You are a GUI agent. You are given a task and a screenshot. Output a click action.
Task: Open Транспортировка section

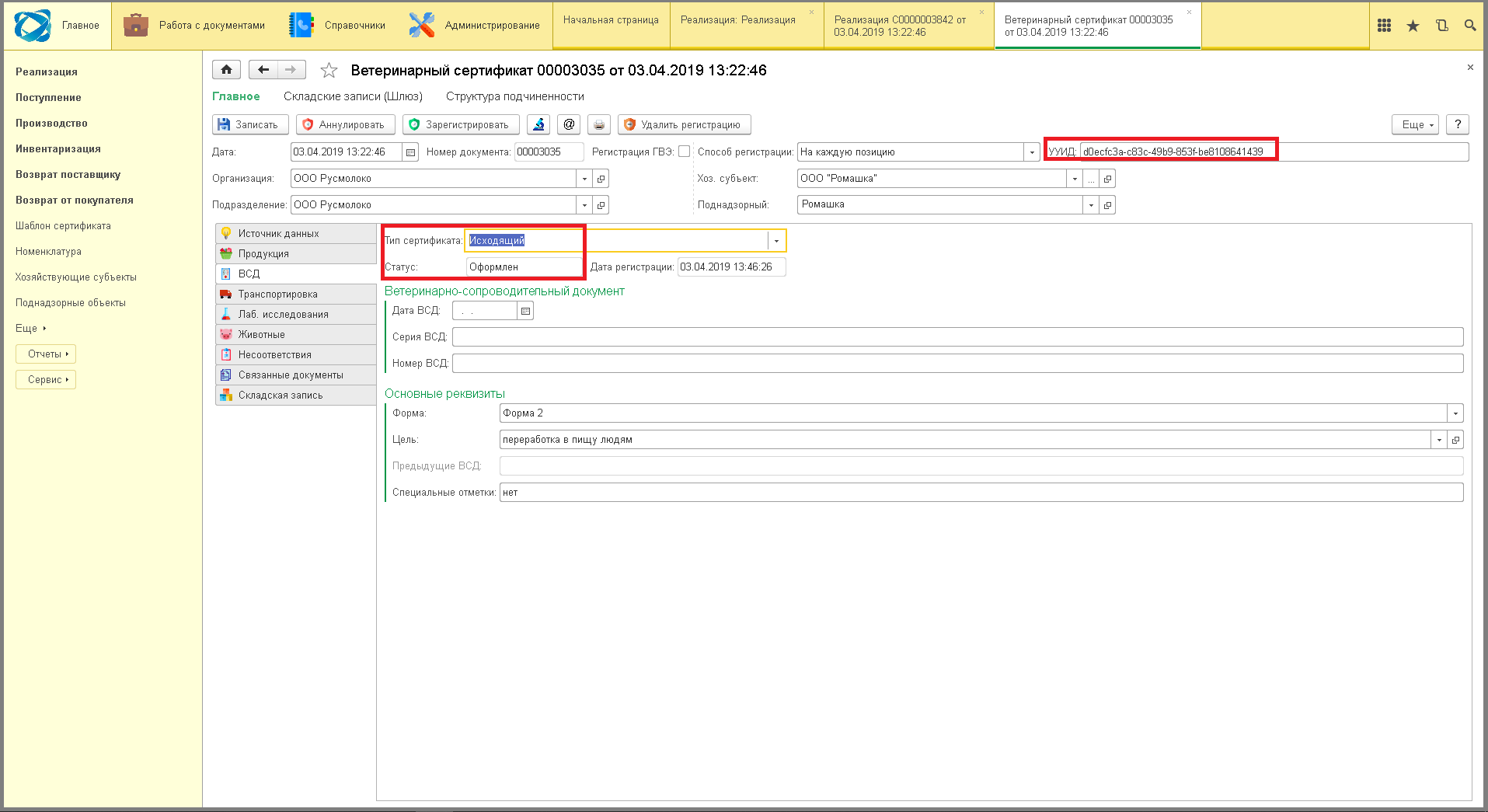296,294
